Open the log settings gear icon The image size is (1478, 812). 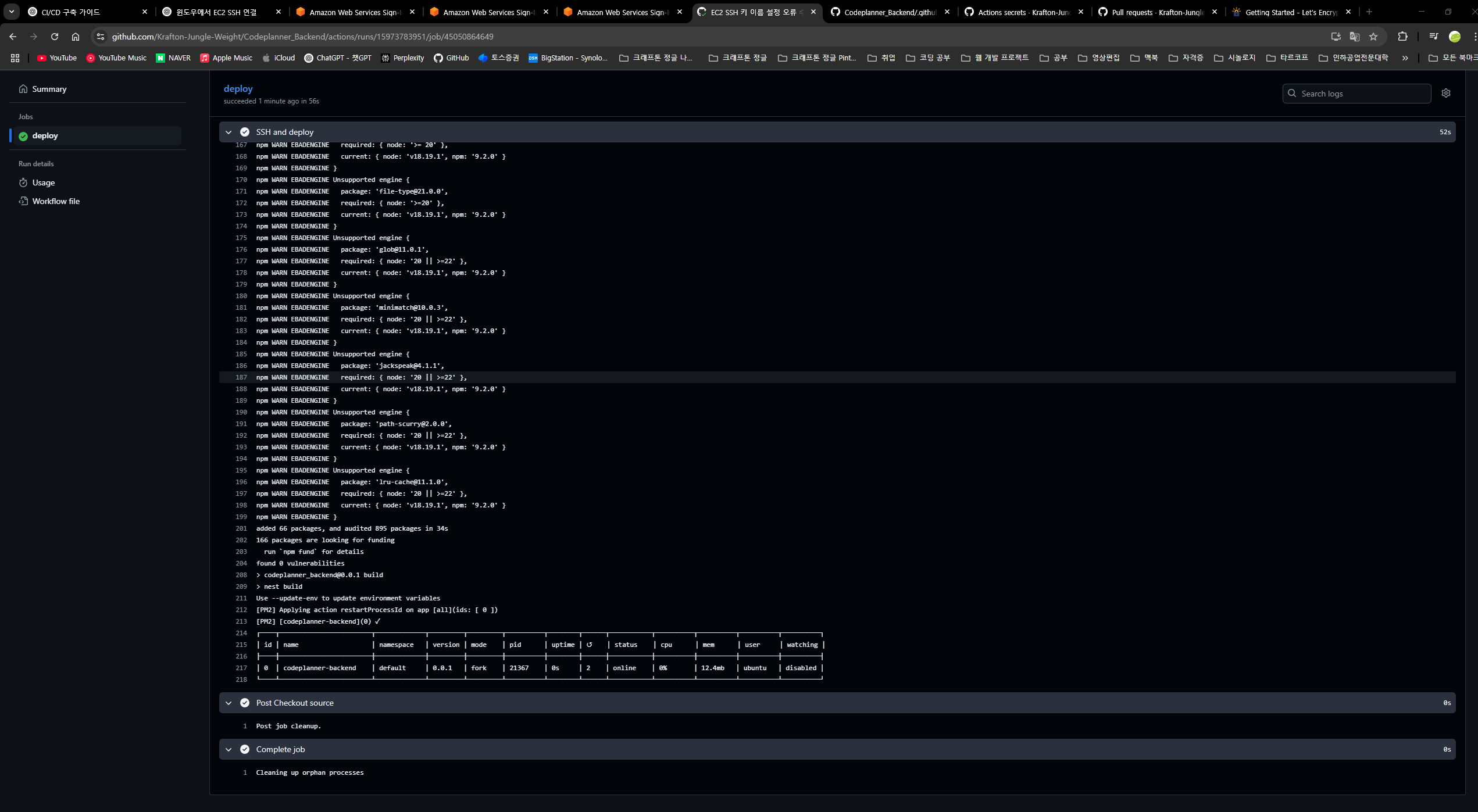(x=1445, y=93)
